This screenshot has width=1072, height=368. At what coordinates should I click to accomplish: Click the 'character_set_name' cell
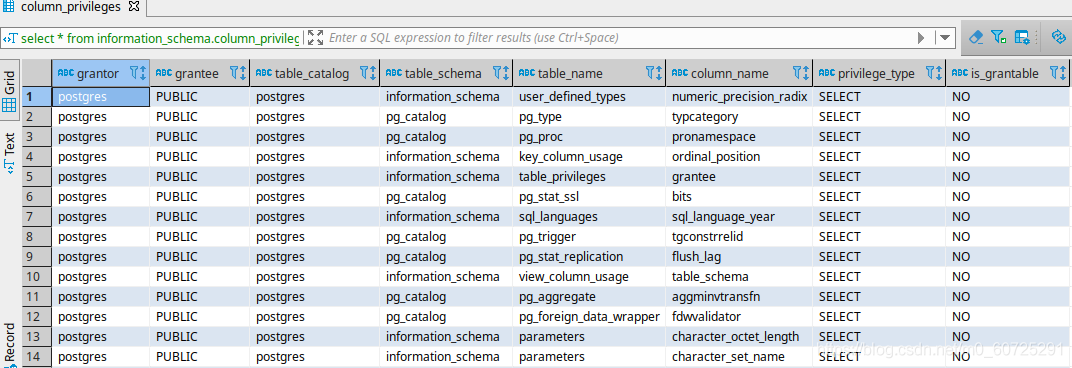pos(740,357)
